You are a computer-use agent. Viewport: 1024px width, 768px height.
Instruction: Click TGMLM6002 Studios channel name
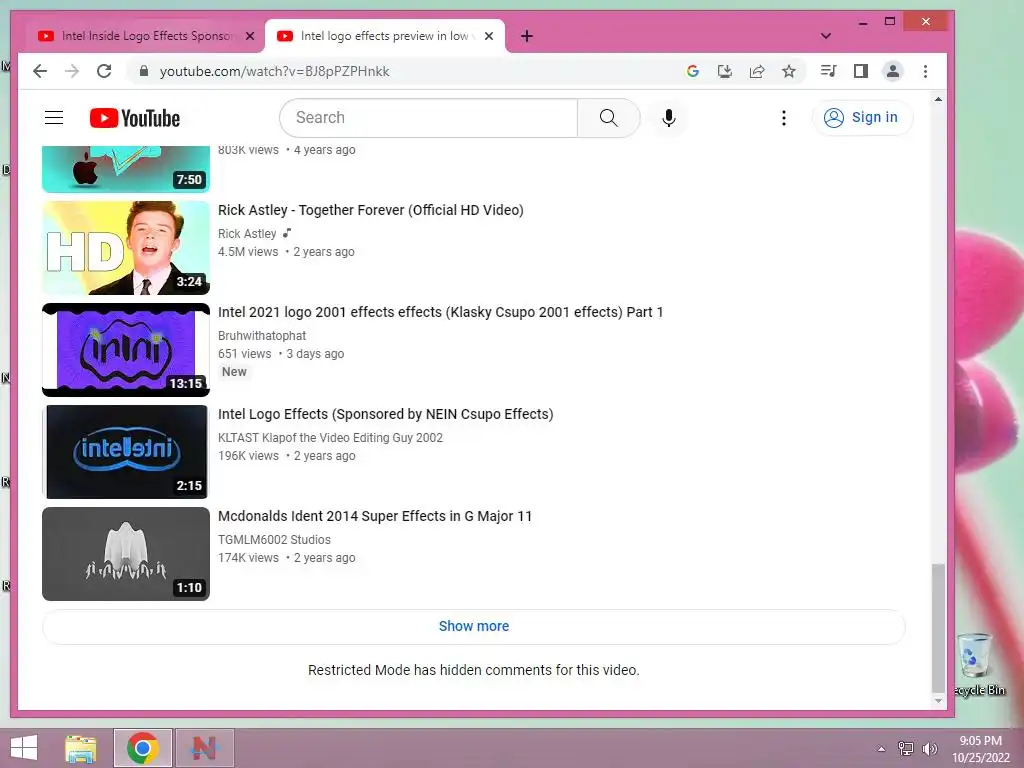(274, 539)
